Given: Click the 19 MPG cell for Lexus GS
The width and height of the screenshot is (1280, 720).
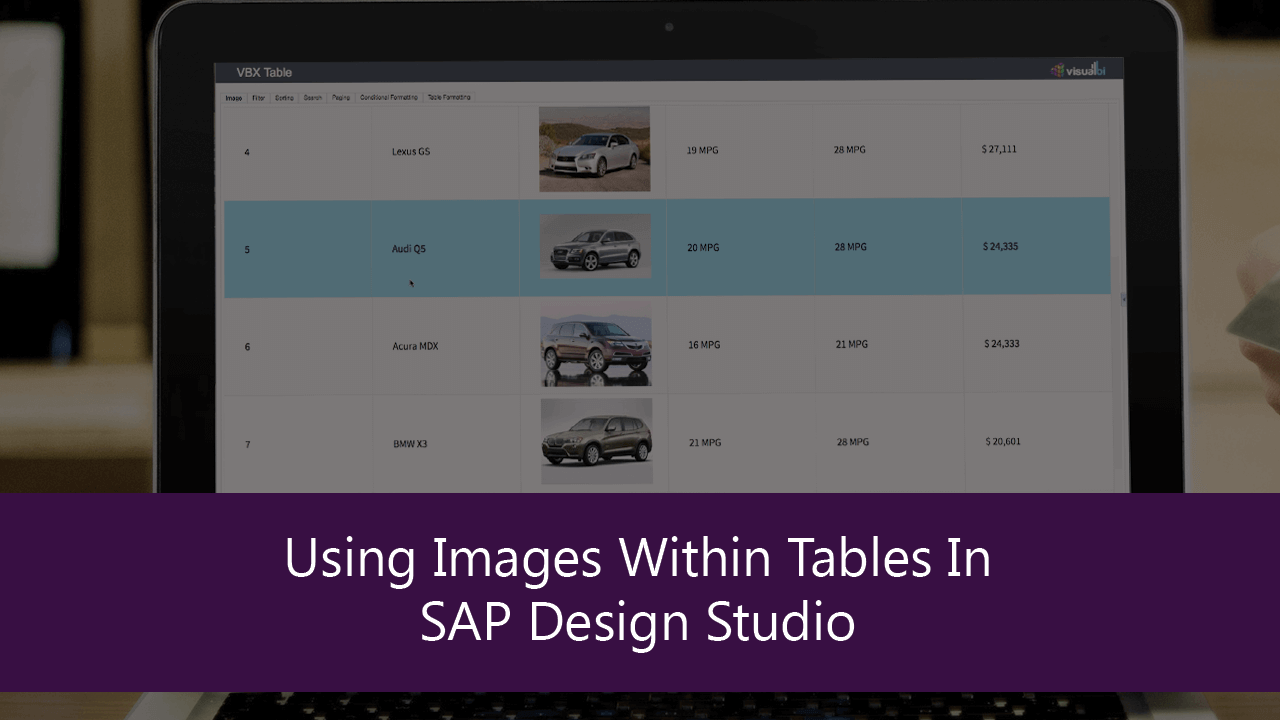Looking at the screenshot, I should tap(702, 150).
